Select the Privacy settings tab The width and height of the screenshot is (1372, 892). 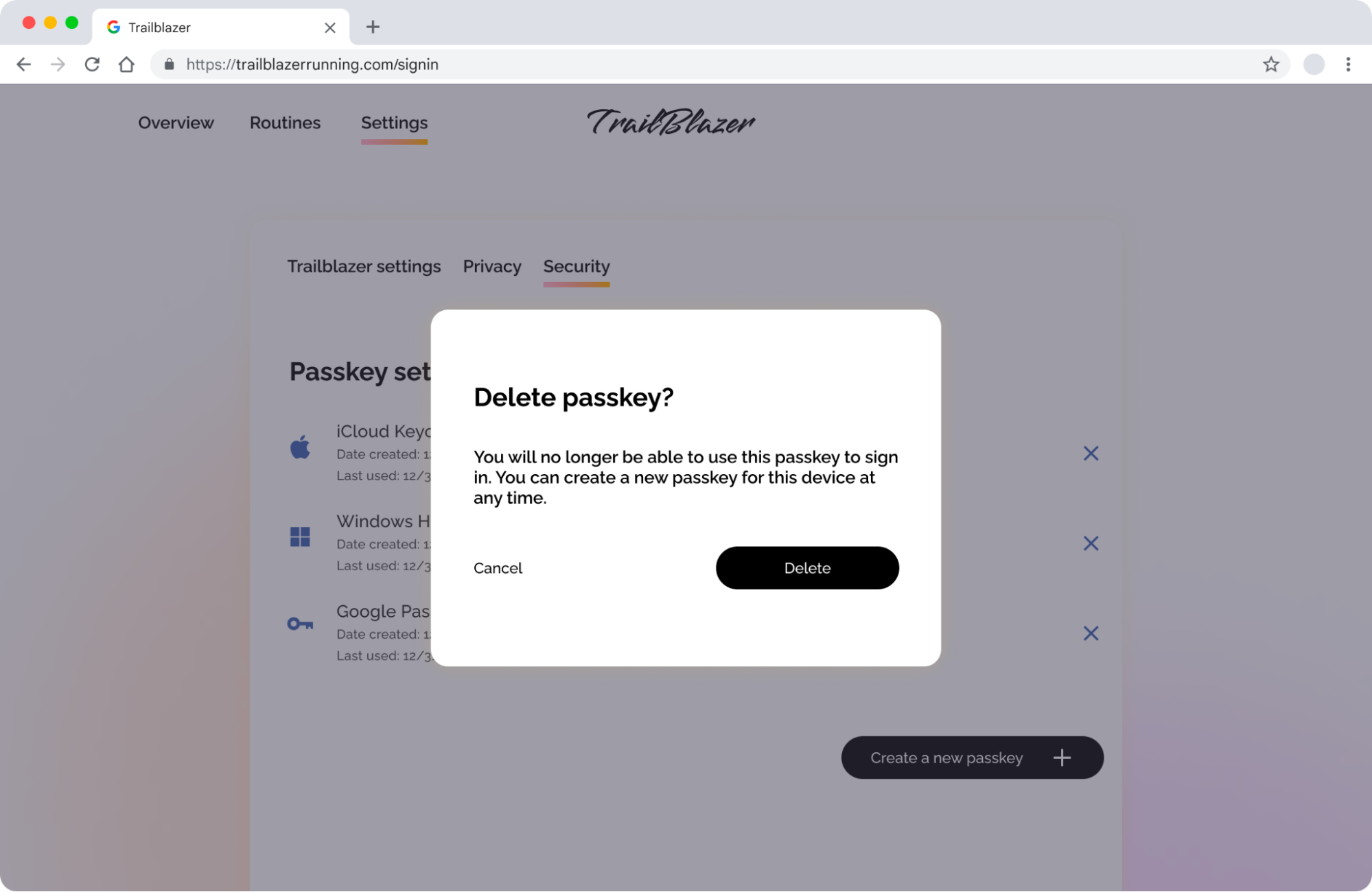(x=492, y=266)
